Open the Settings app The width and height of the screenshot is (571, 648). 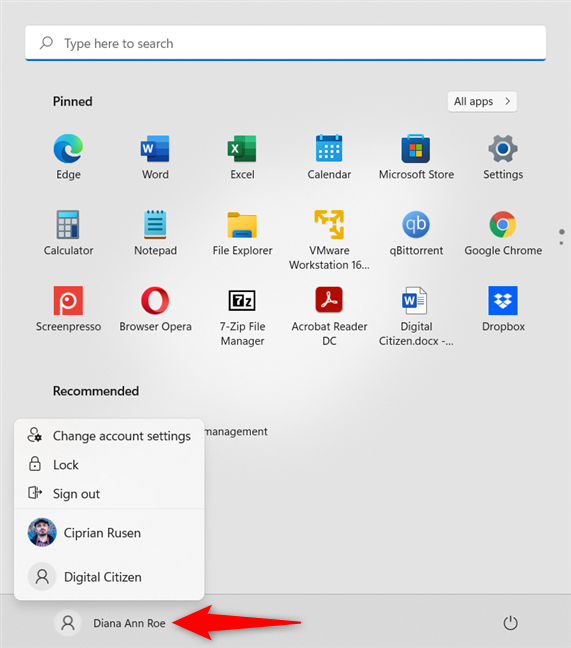click(503, 157)
